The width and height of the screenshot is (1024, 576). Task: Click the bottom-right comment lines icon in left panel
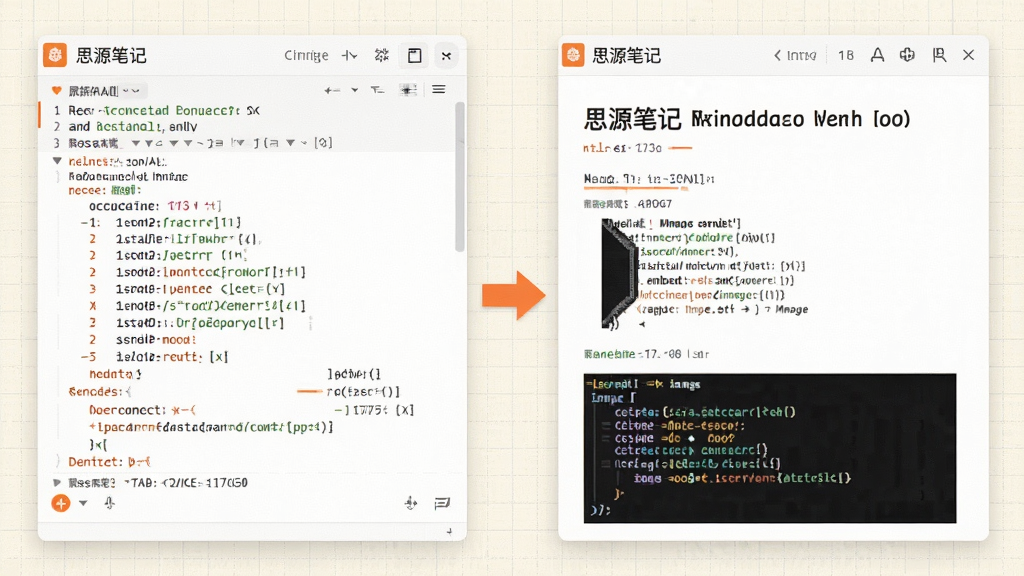coord(442,503)
